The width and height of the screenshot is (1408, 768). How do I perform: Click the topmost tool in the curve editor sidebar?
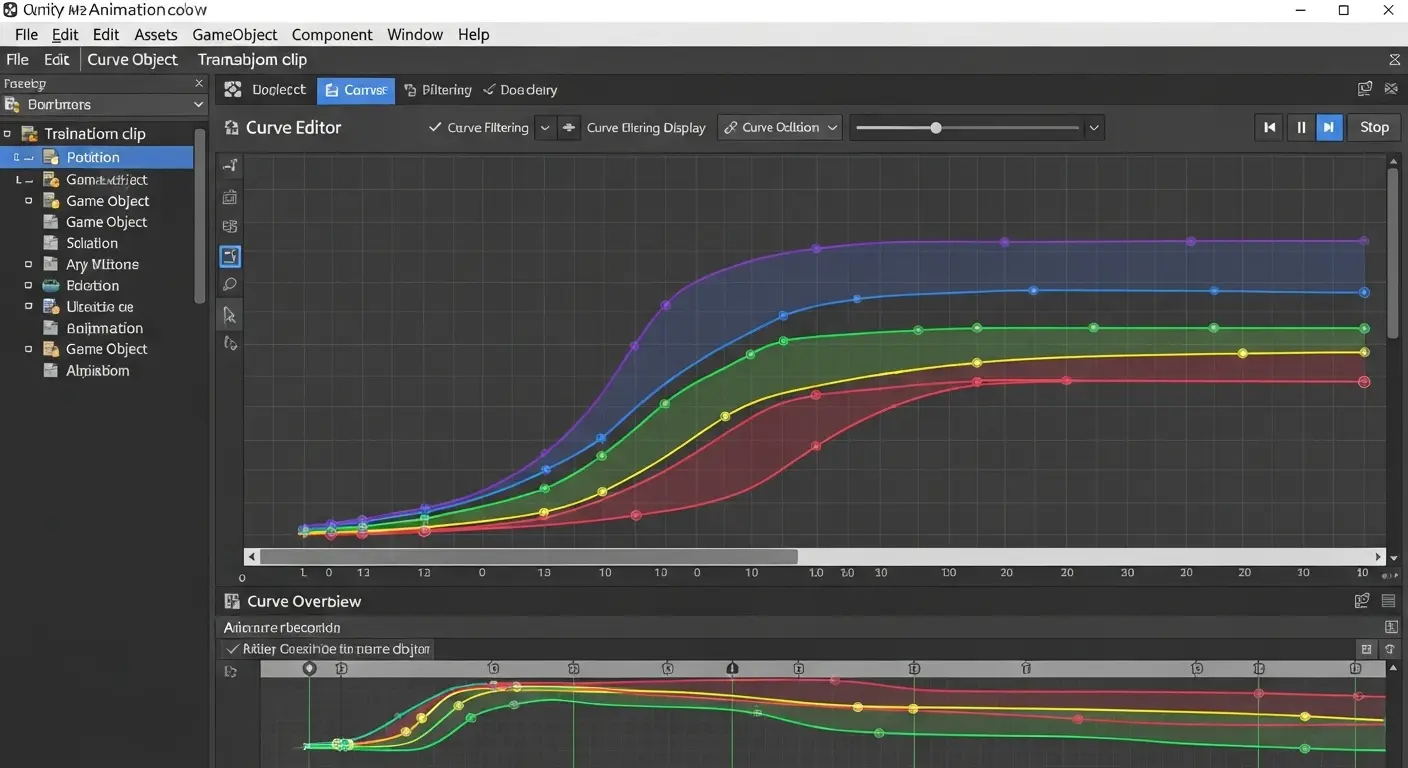coord(230,166)
